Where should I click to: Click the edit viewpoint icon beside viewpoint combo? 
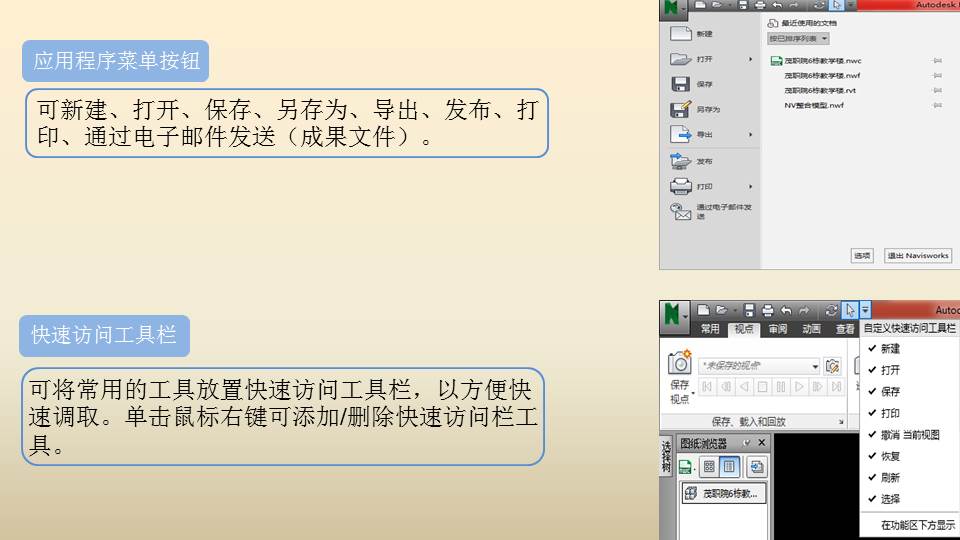click(x=832, y=366)
